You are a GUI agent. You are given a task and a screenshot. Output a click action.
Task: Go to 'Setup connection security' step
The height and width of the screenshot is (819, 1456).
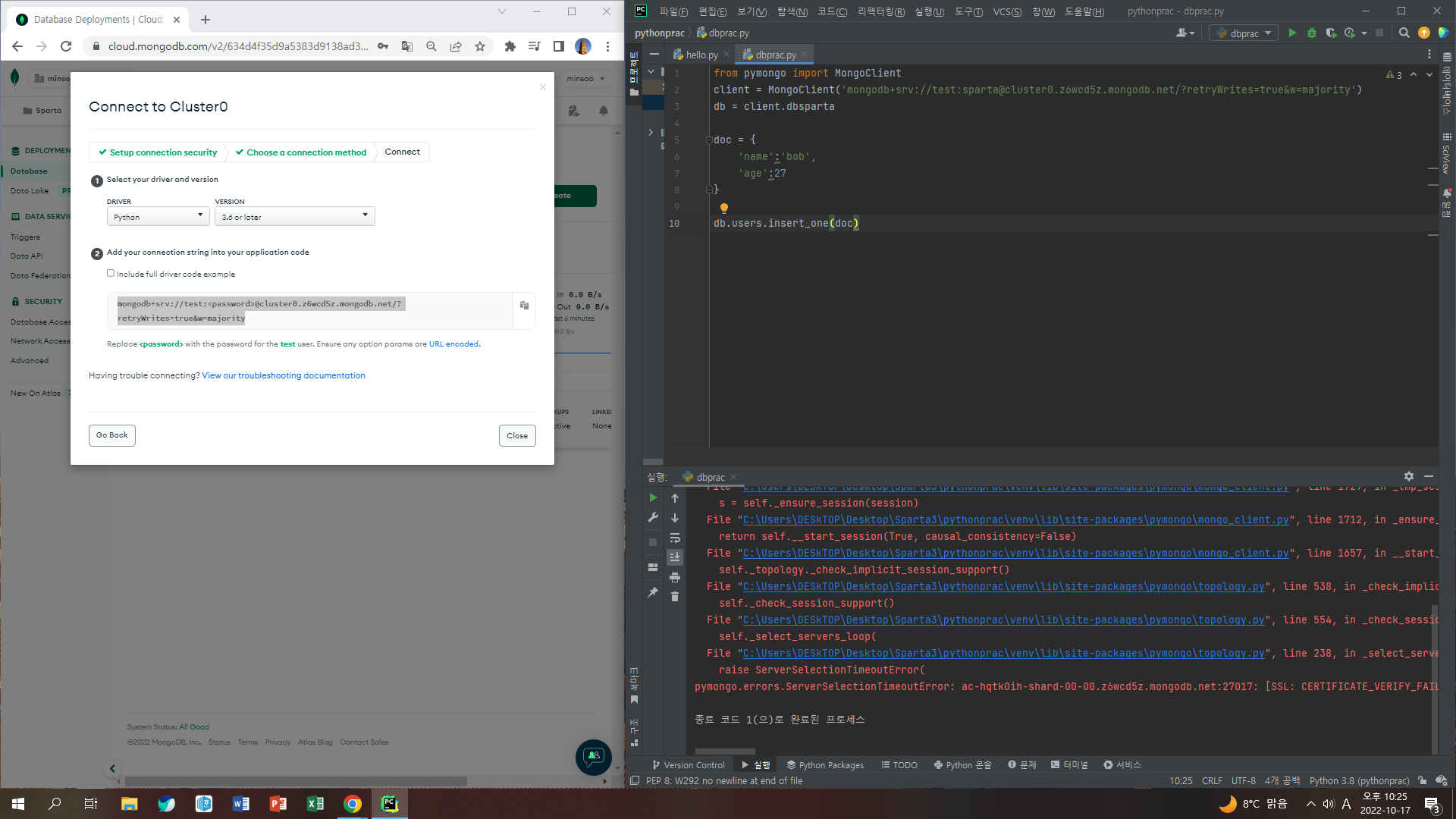click(158, 152)
